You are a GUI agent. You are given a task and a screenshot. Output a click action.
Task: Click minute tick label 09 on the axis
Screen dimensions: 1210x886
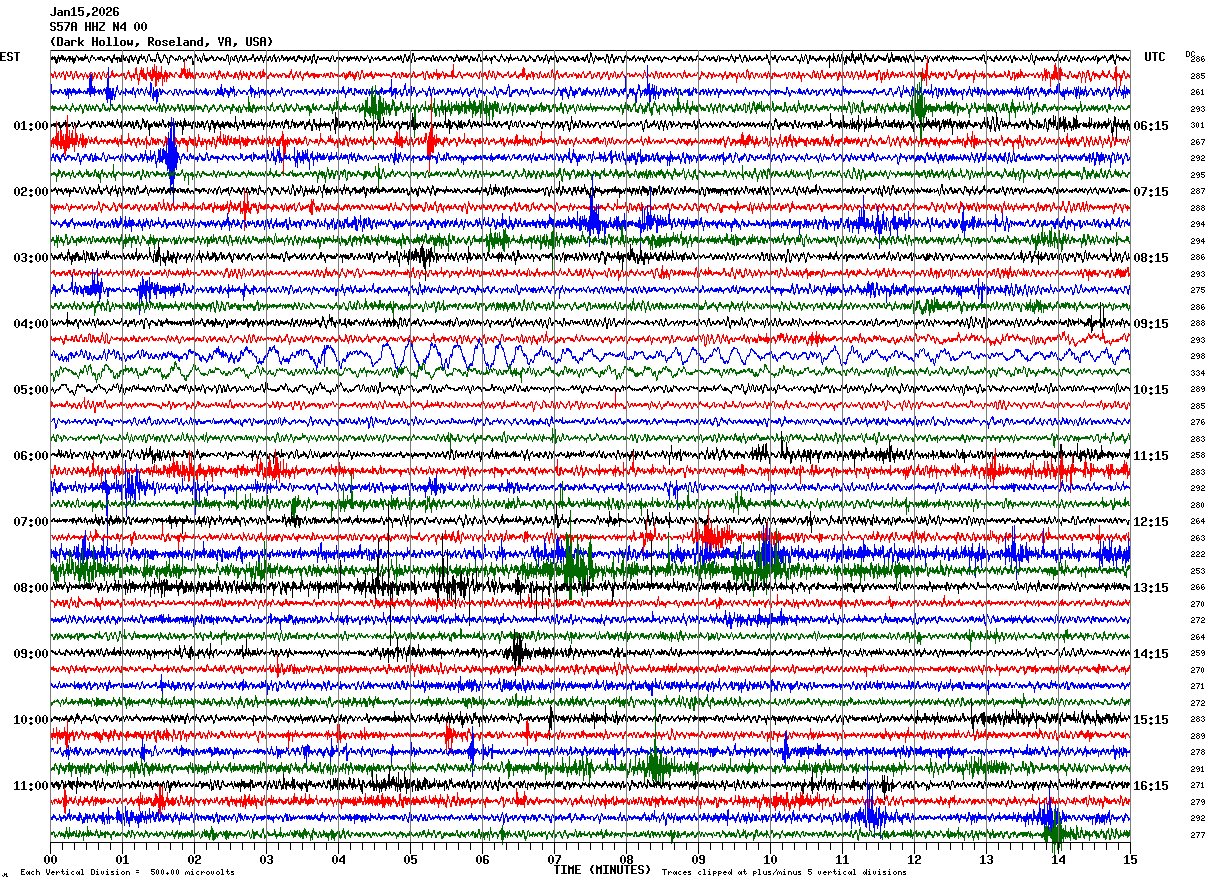[698, 859]
